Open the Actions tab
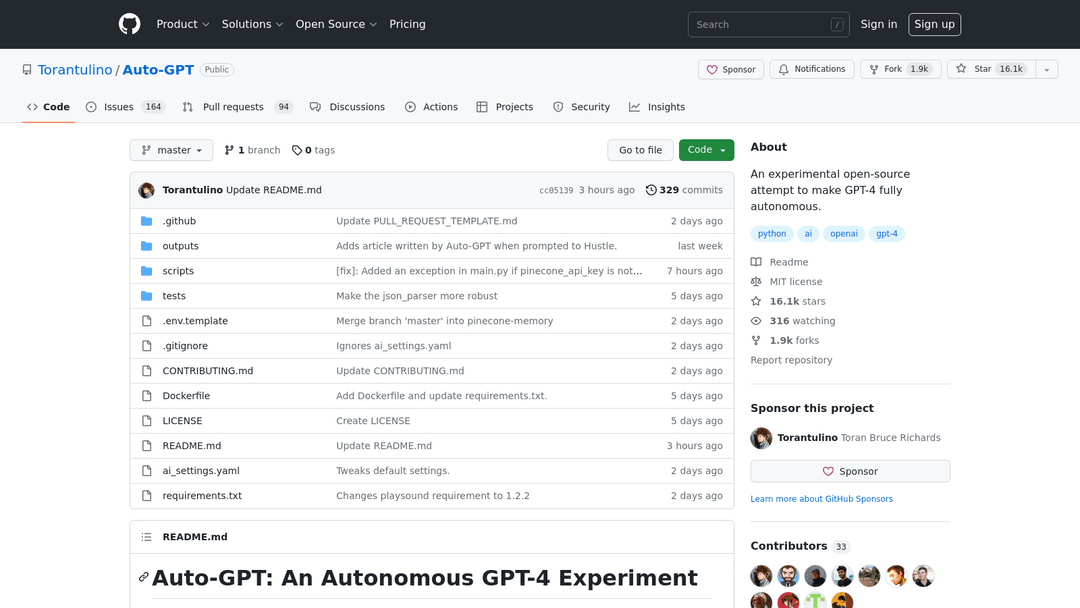Screen dimensions: 1080x608 (431, 107)
